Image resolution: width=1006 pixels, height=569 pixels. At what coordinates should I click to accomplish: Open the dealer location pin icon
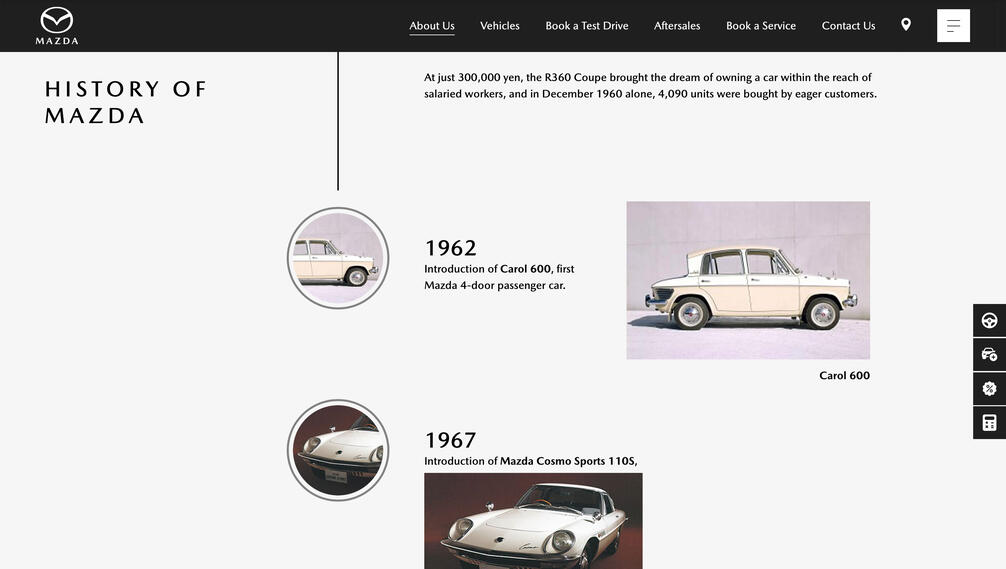[906, 24]
